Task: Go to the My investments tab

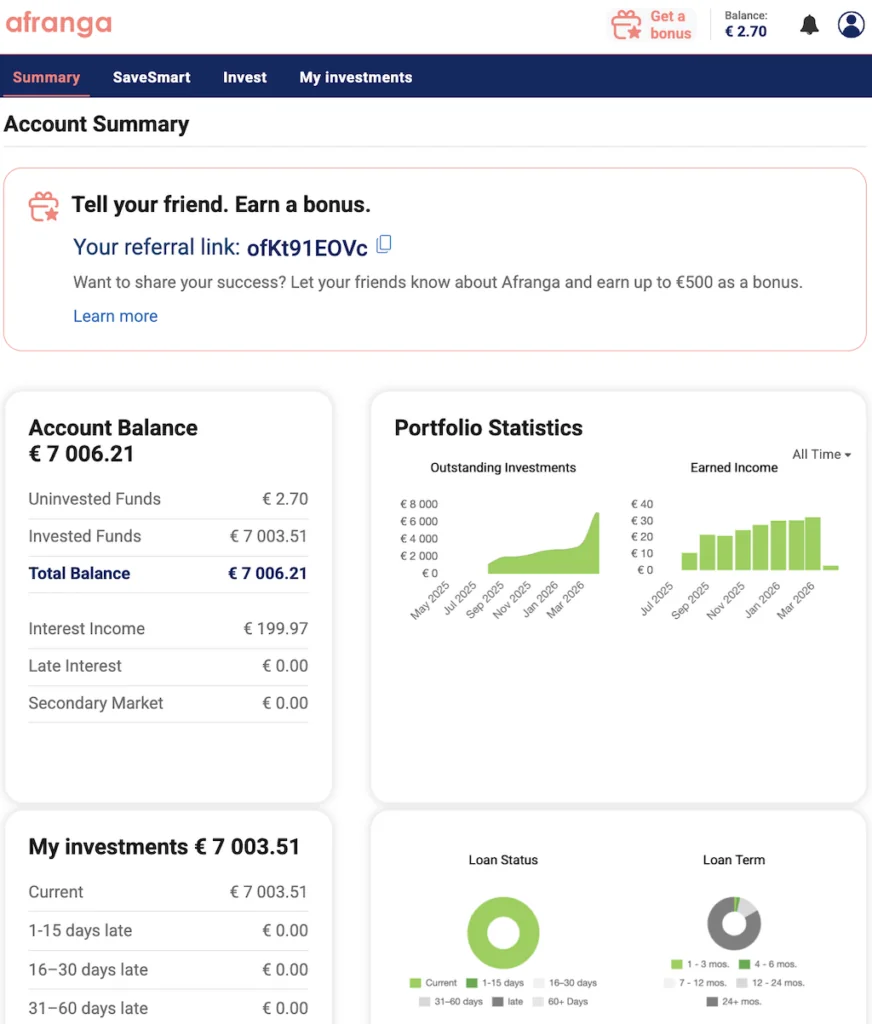Action: pyautogui.click(x=355, y=76)
